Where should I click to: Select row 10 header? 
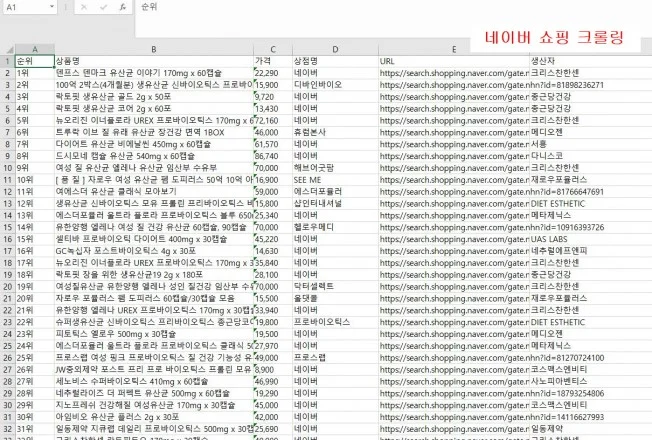8,168
